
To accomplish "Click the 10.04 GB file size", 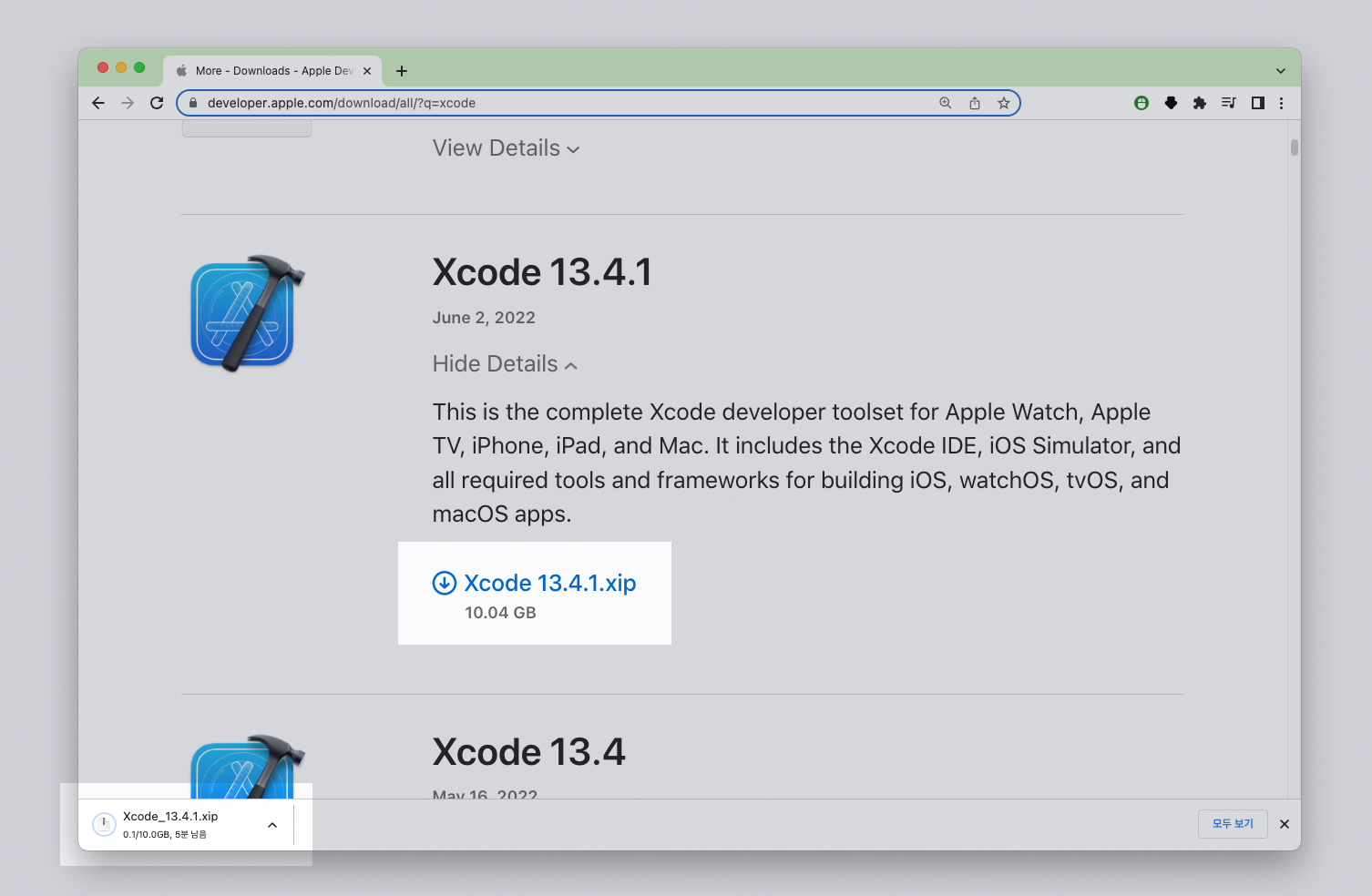I will pyautogui.click(x=500, y=613).
